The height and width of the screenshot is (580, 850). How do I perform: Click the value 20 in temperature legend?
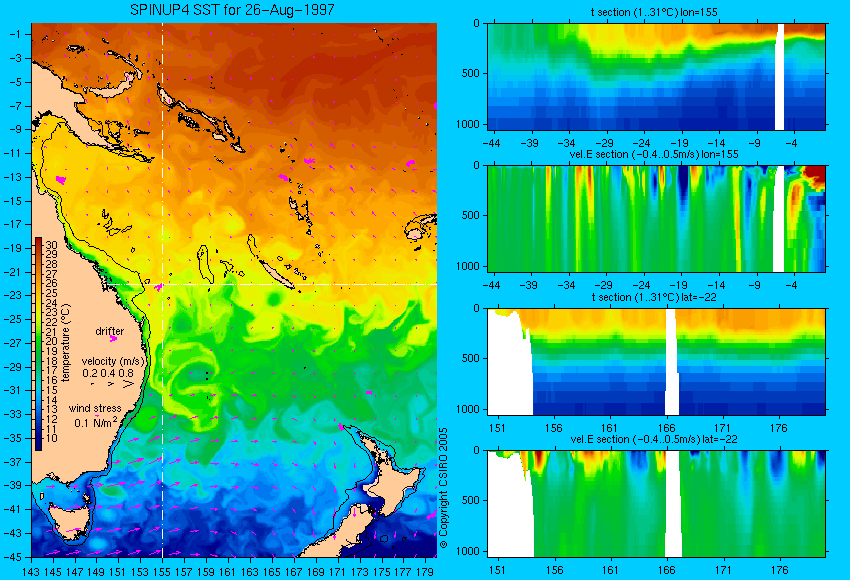click(x=51, y=341)
